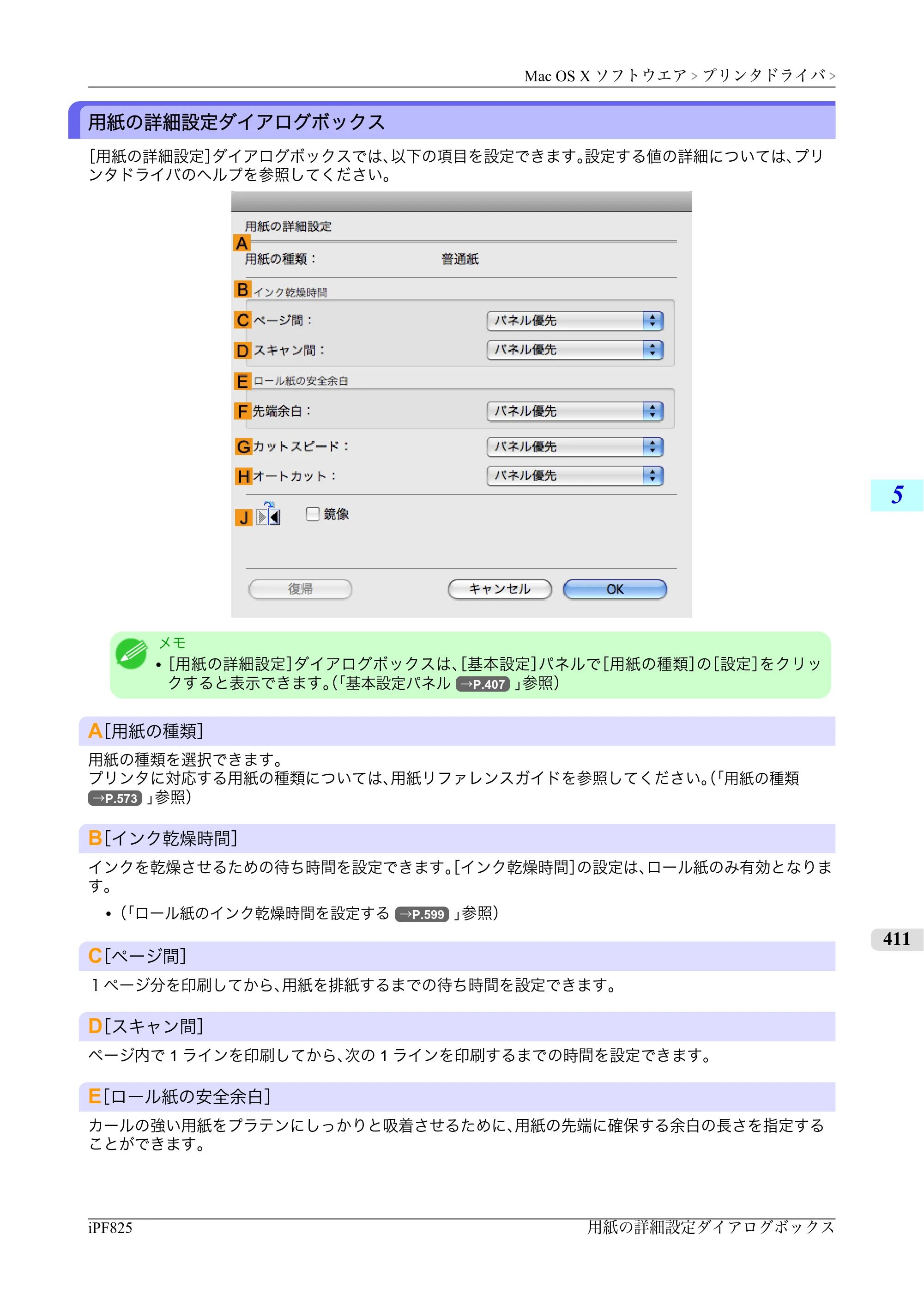The height and width of the screenshot is (1307, 924).
Task: Click the mirror image icon beside 鏡像
Action: pos(268,514)
